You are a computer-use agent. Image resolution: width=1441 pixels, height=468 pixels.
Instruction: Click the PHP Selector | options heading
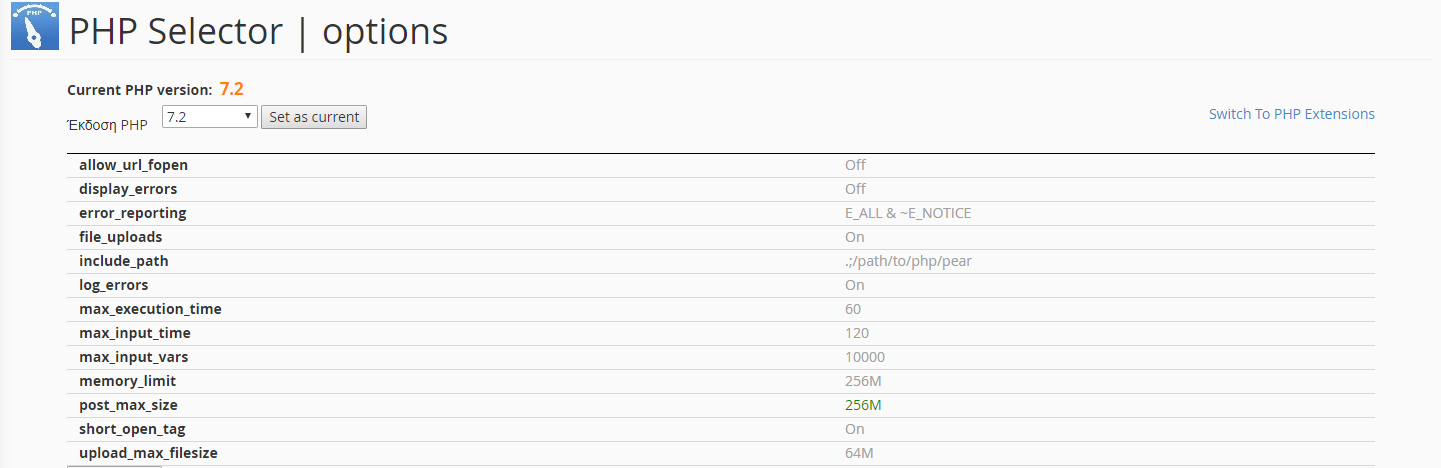pos(258,31)
